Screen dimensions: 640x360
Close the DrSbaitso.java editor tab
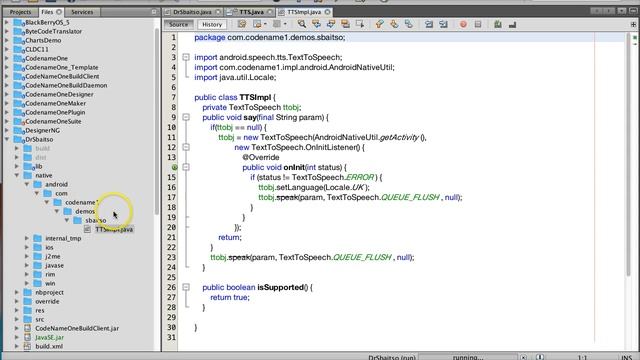(218, 12)
